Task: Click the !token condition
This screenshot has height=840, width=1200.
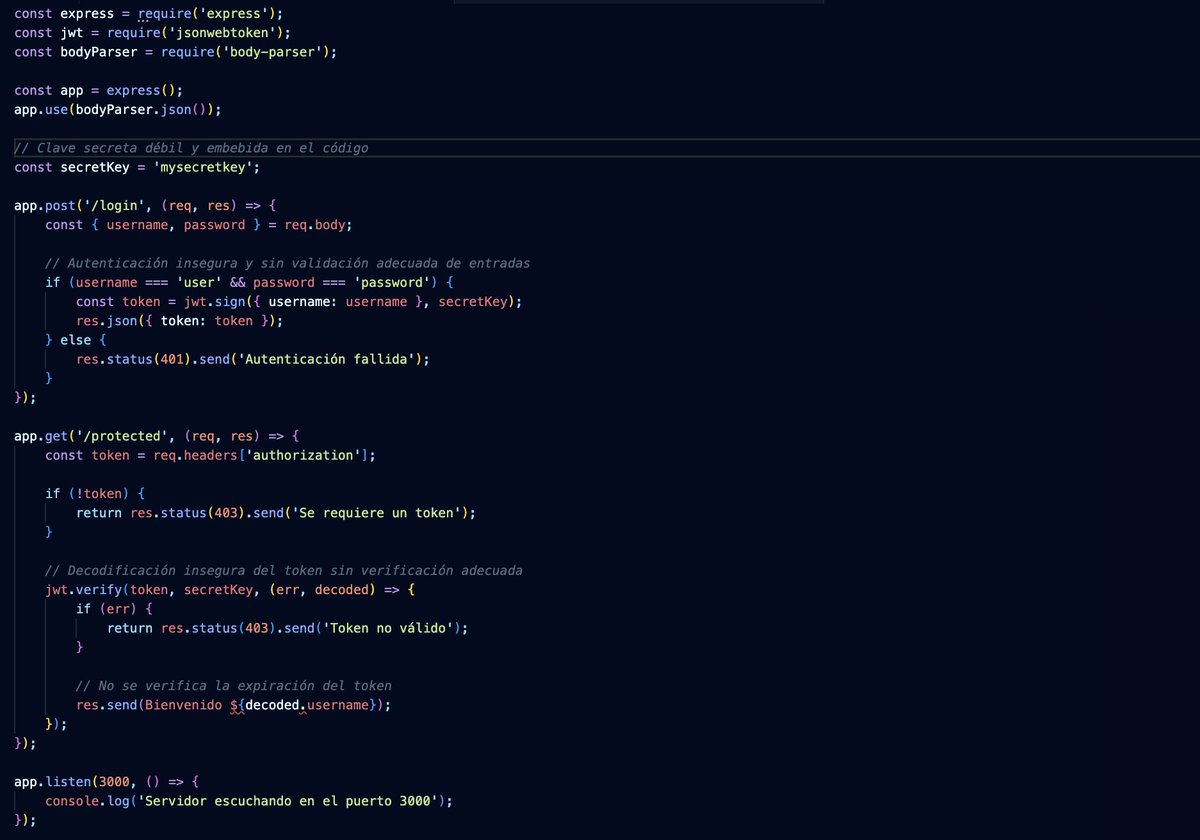Action: coord(99,494)
